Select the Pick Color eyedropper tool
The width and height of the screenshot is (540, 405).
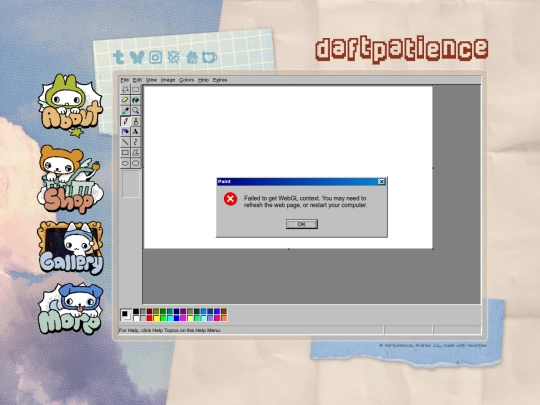tap(125, 111)
